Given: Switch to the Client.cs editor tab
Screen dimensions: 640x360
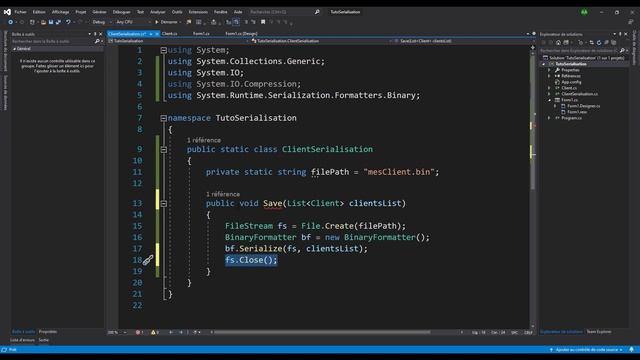Looking at the screenshot, I should pos(169,33).
